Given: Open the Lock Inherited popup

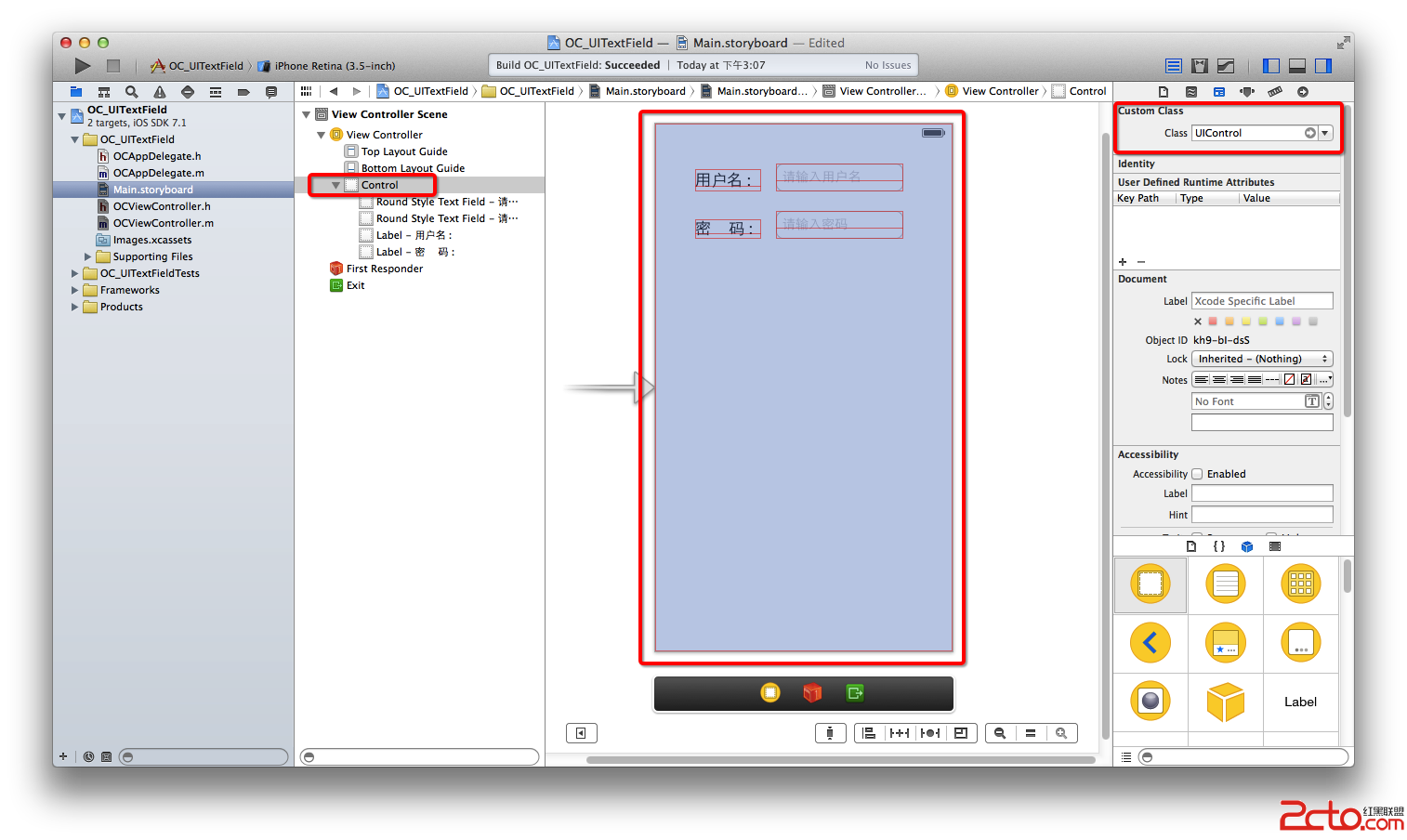Looking at the screenshot, I should 1262,359.
